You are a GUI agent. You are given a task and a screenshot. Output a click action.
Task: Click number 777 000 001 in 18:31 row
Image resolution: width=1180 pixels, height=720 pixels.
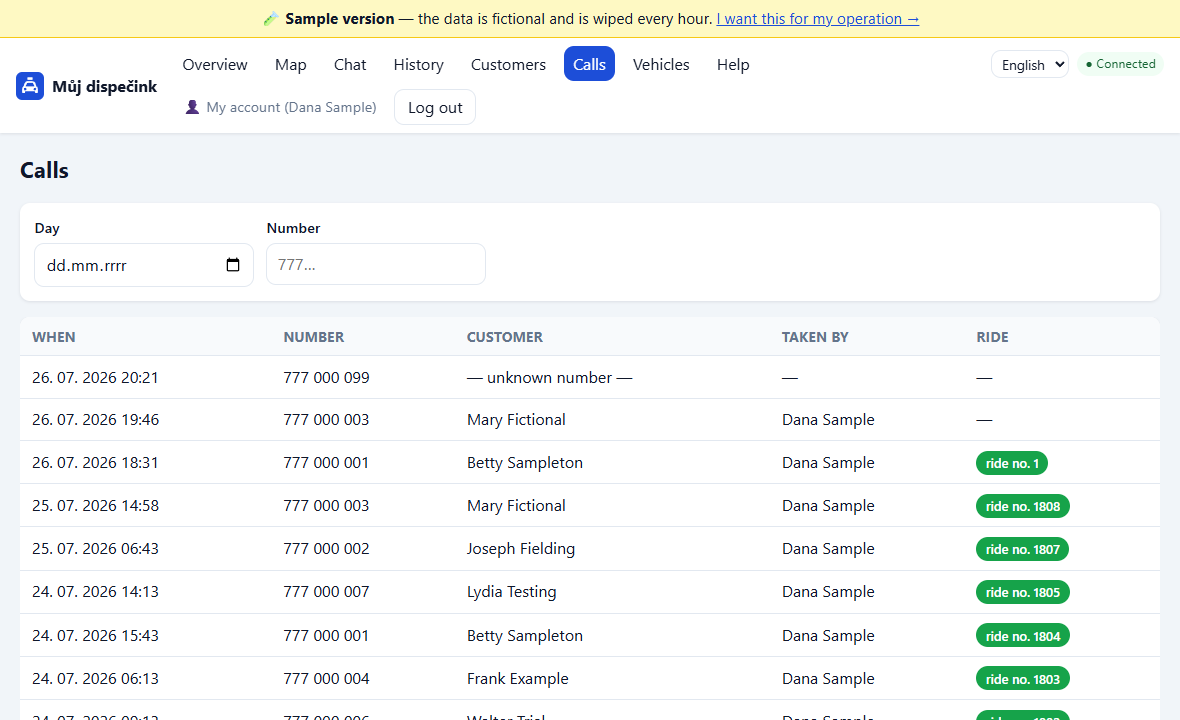pos(327,463)
